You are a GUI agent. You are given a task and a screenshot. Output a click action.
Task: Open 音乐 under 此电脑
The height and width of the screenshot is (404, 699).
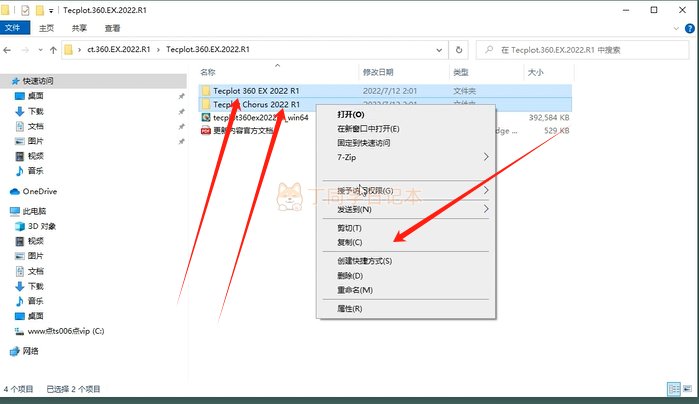click(x=35, y=301)
